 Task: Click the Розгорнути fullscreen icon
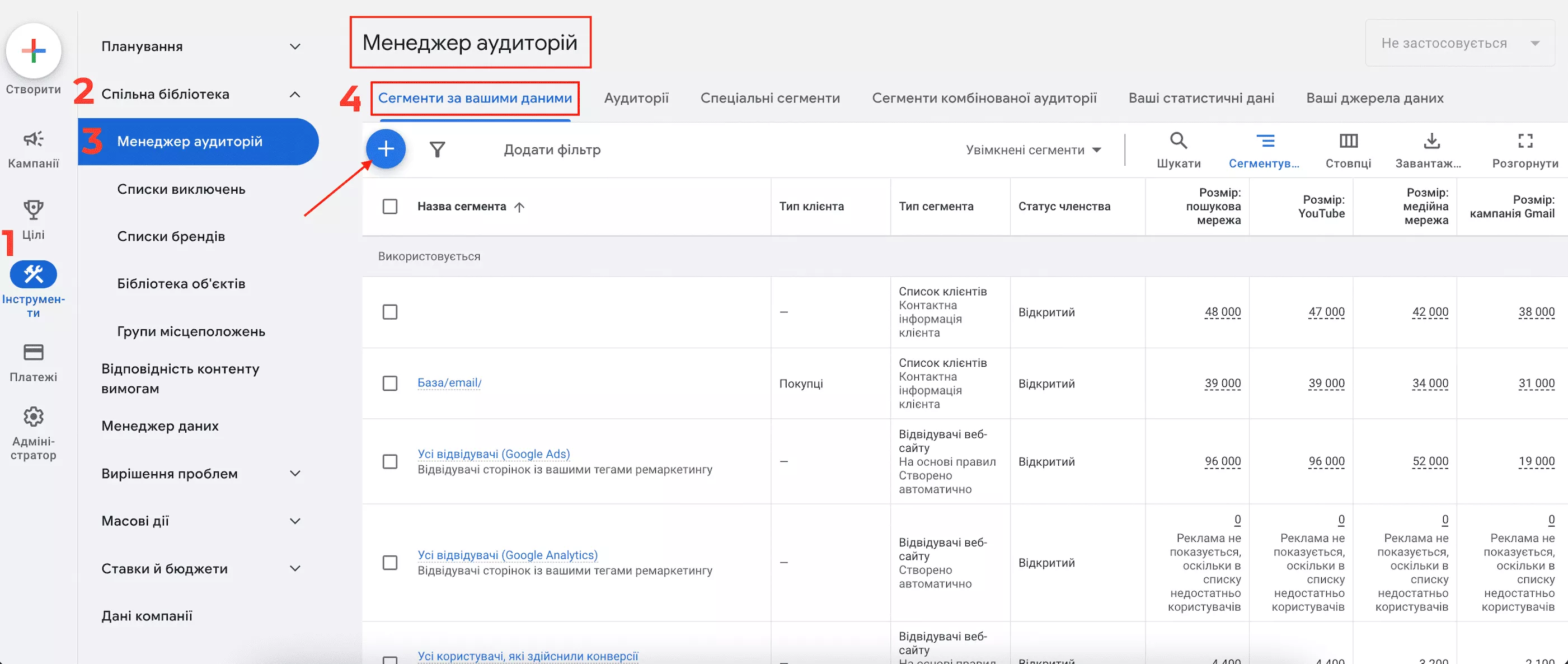[x=1525, y=141]
